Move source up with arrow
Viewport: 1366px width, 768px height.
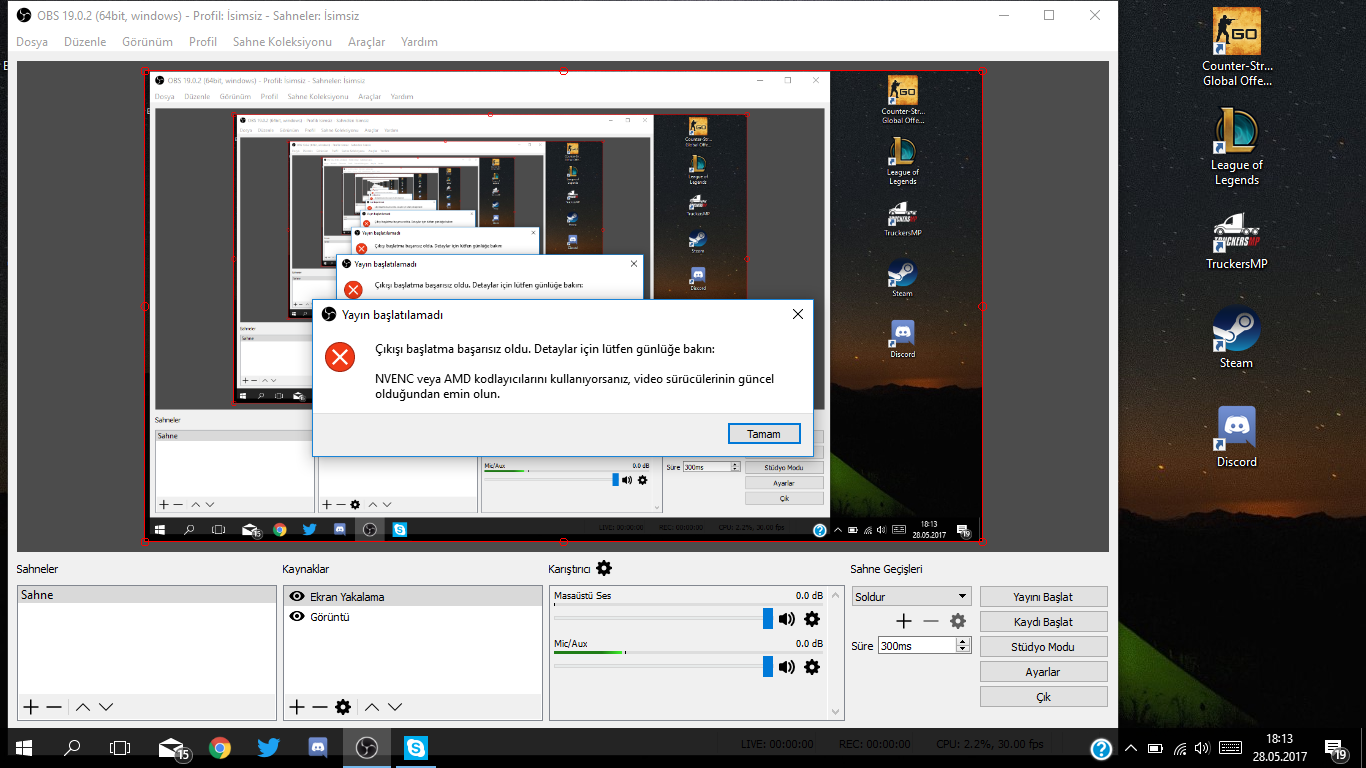click(x=371, y=707)
